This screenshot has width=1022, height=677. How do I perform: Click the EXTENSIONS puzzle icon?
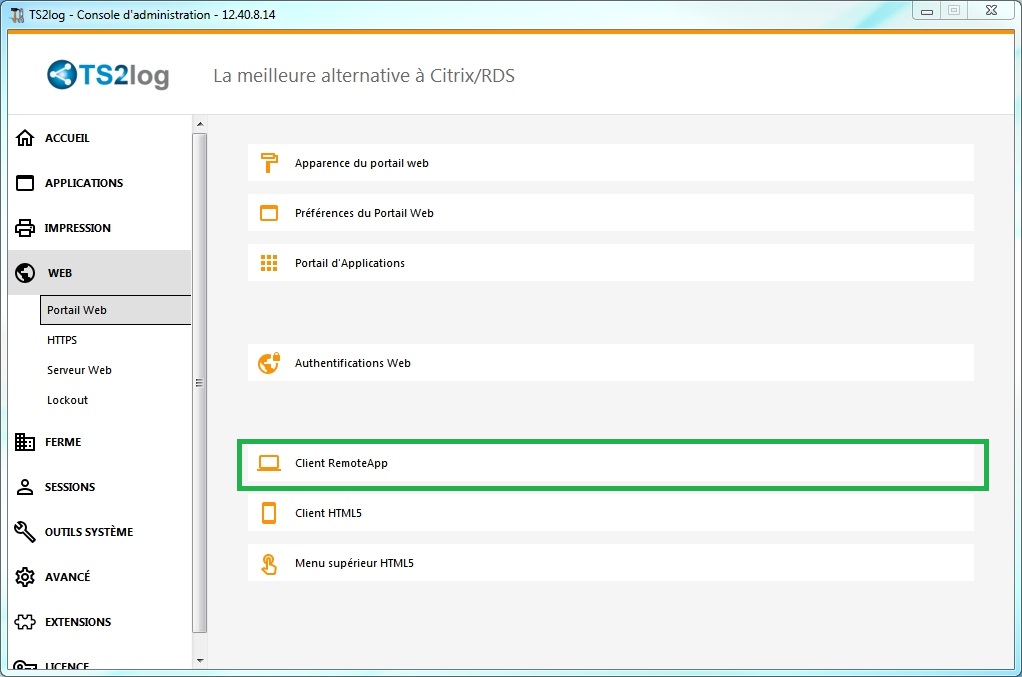coord(25,622)
